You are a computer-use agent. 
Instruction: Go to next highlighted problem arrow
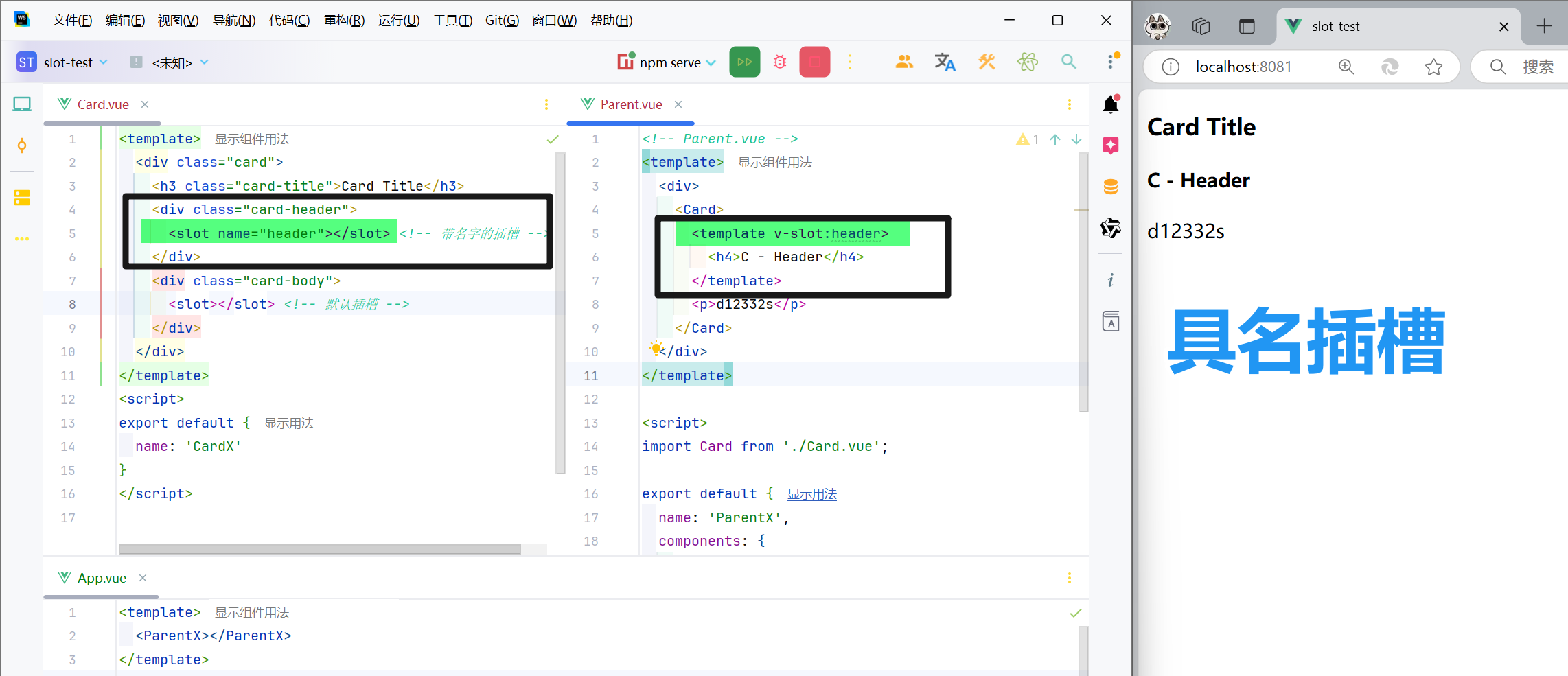(1076, 139)
